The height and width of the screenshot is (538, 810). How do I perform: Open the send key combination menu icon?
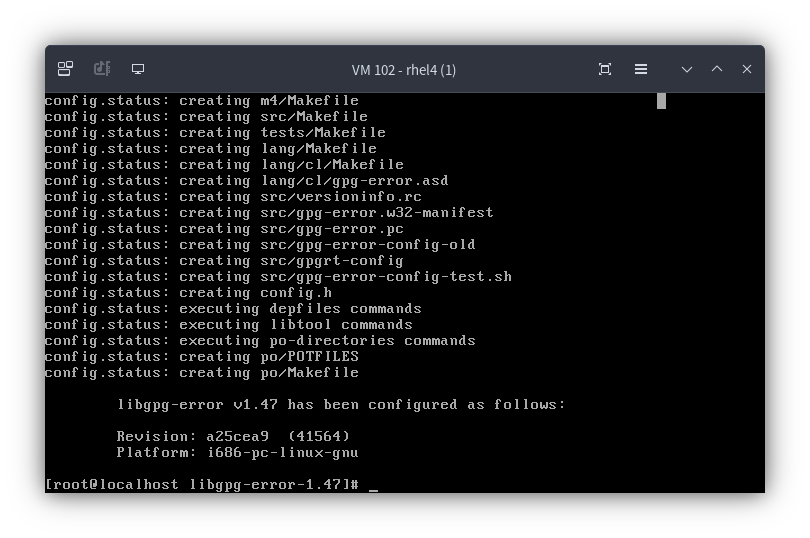(66, 69)
